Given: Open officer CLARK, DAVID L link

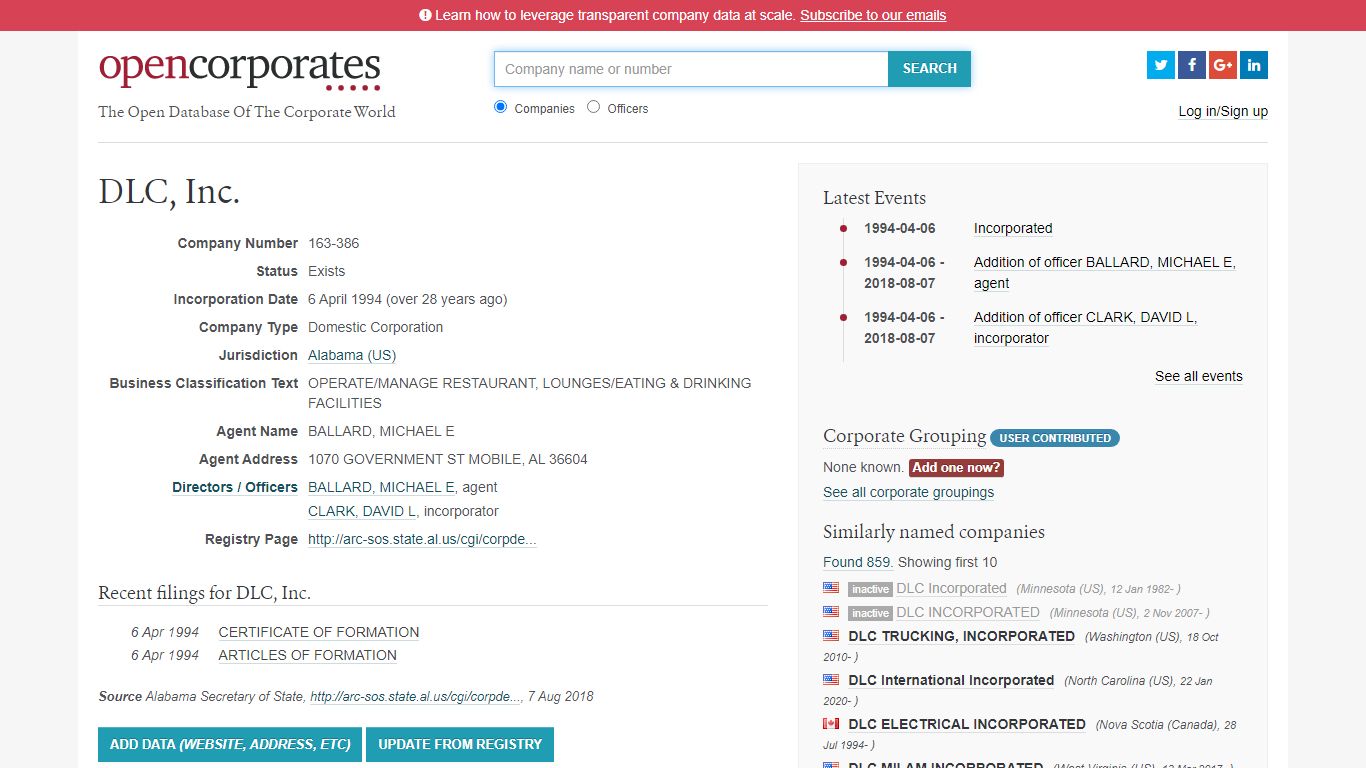Looking at the screenshot, I should (x=362, y=511).
